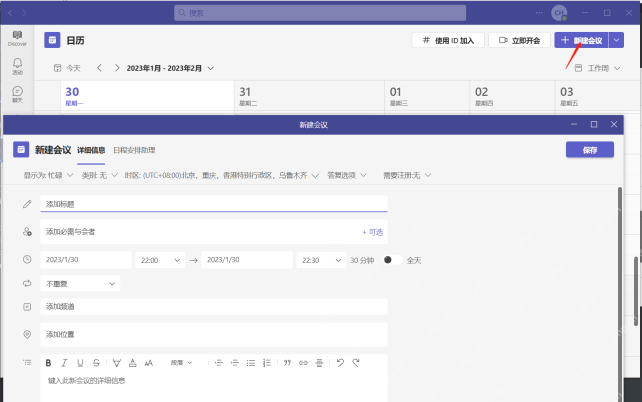Switch to the Details tab

[91, 150]
